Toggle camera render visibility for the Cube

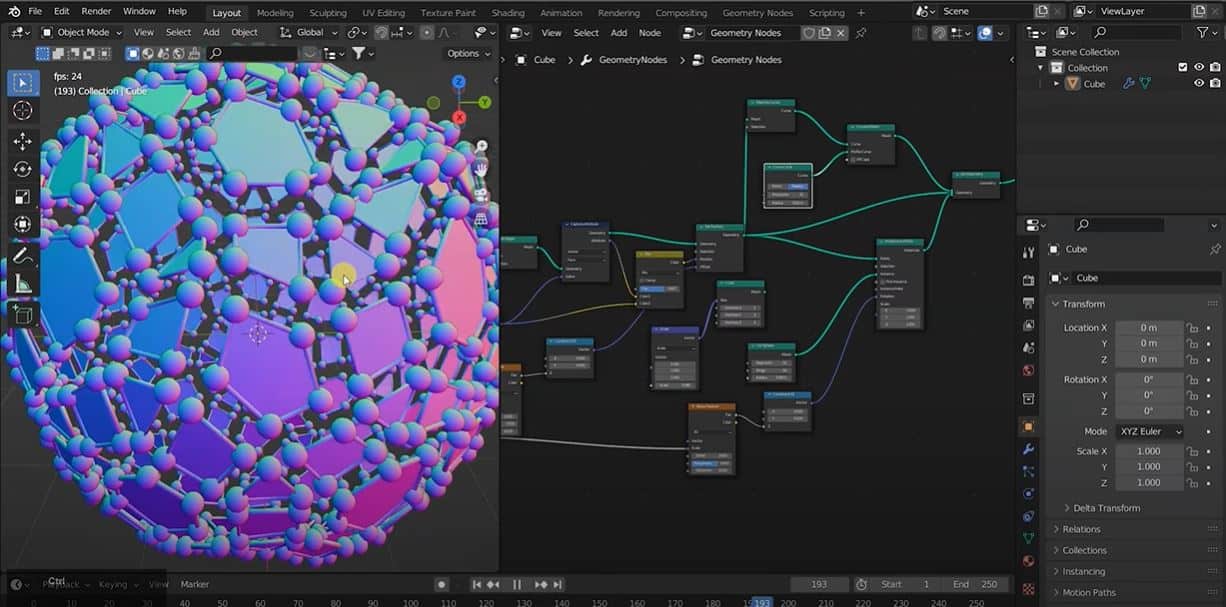coord(1215,83)
